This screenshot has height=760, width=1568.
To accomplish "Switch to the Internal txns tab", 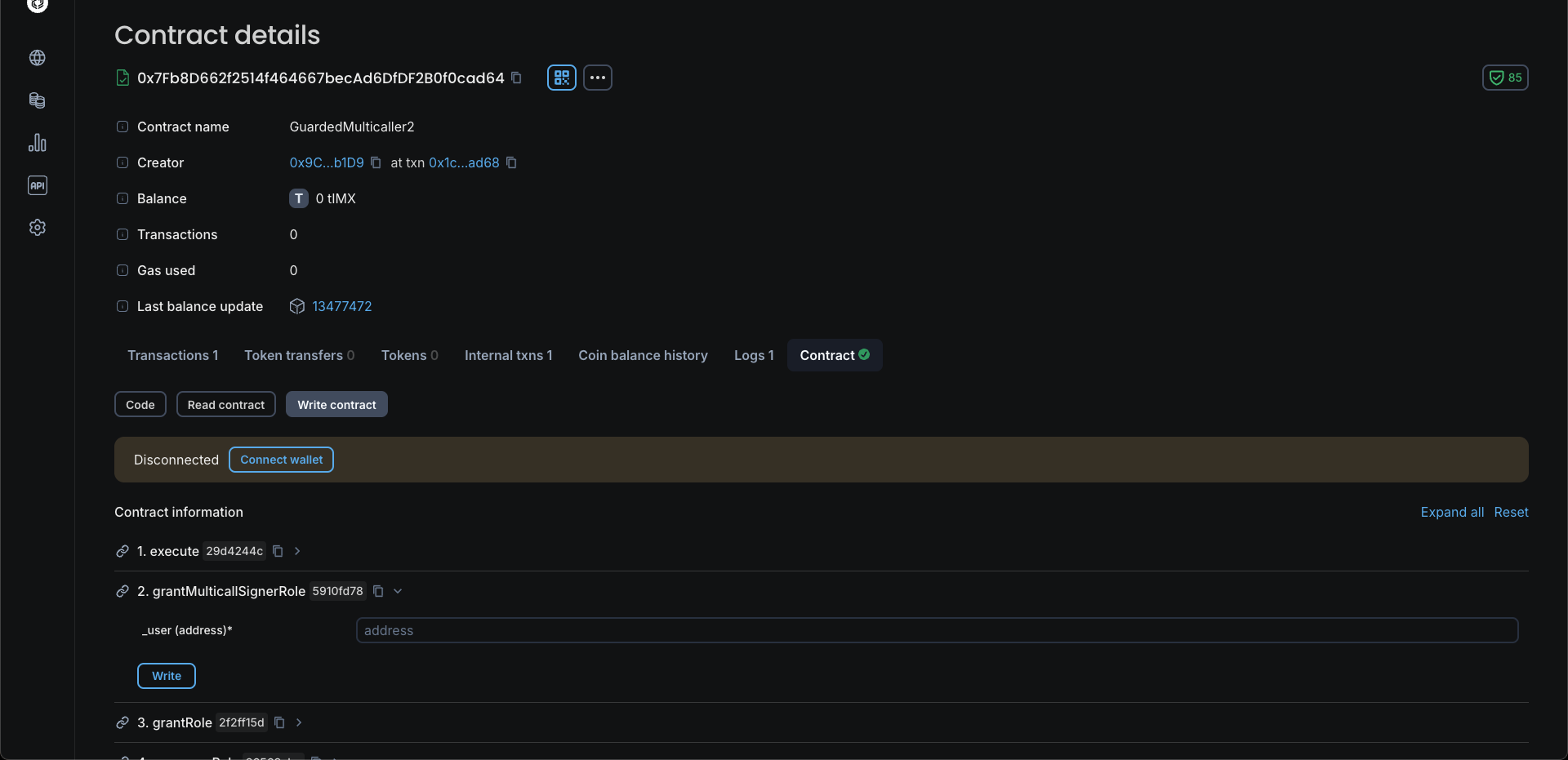I will pos(508,355).
